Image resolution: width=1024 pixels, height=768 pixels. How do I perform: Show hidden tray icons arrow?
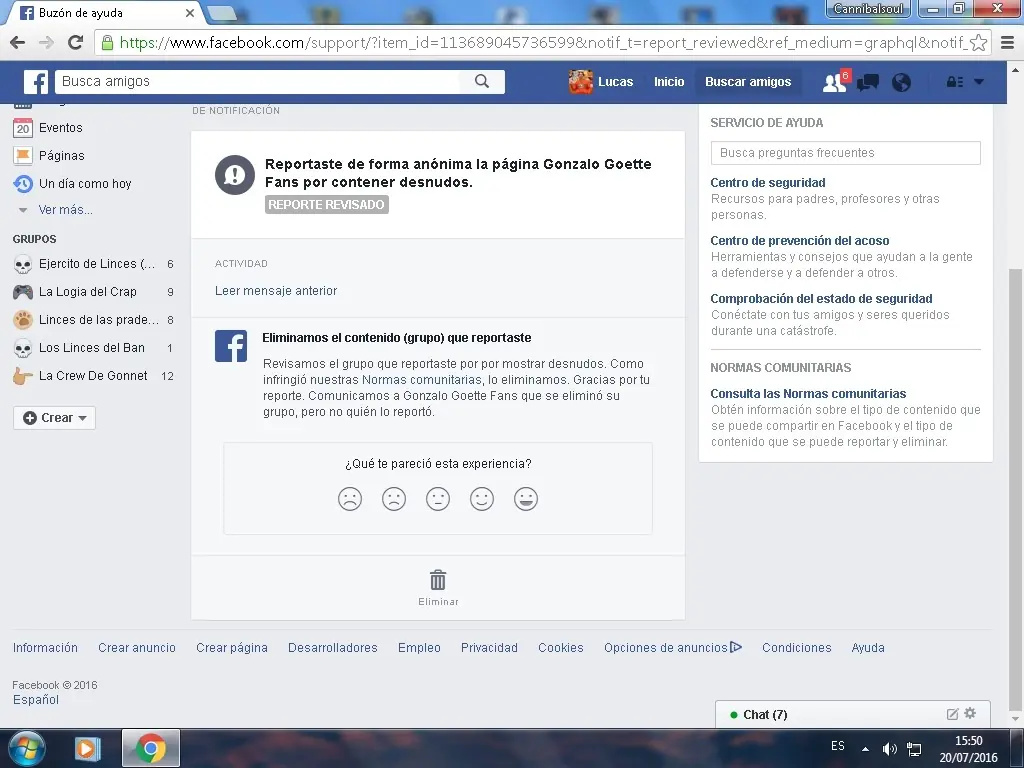865,749
